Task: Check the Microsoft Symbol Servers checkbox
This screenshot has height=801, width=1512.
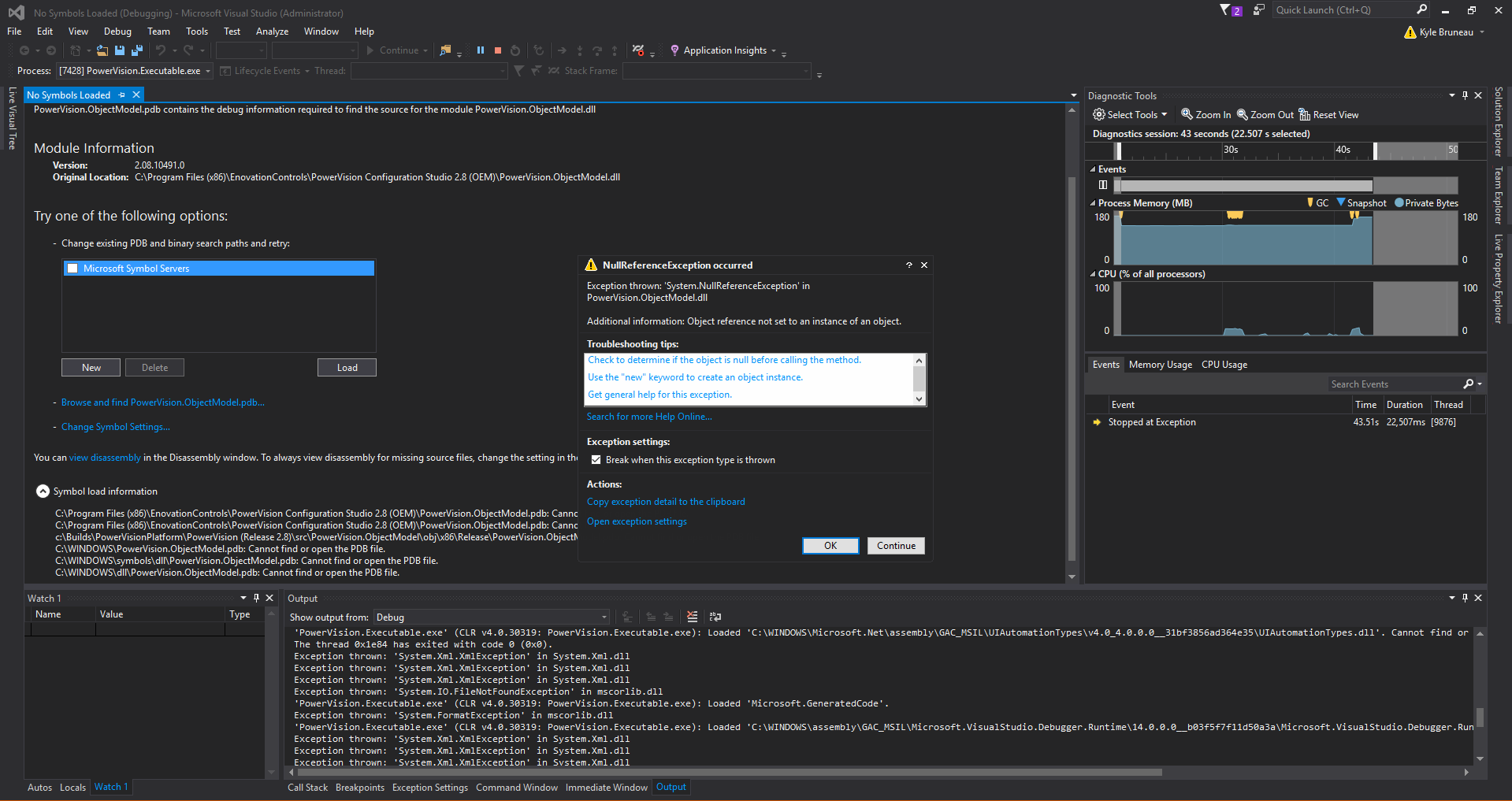Action: 73,269
